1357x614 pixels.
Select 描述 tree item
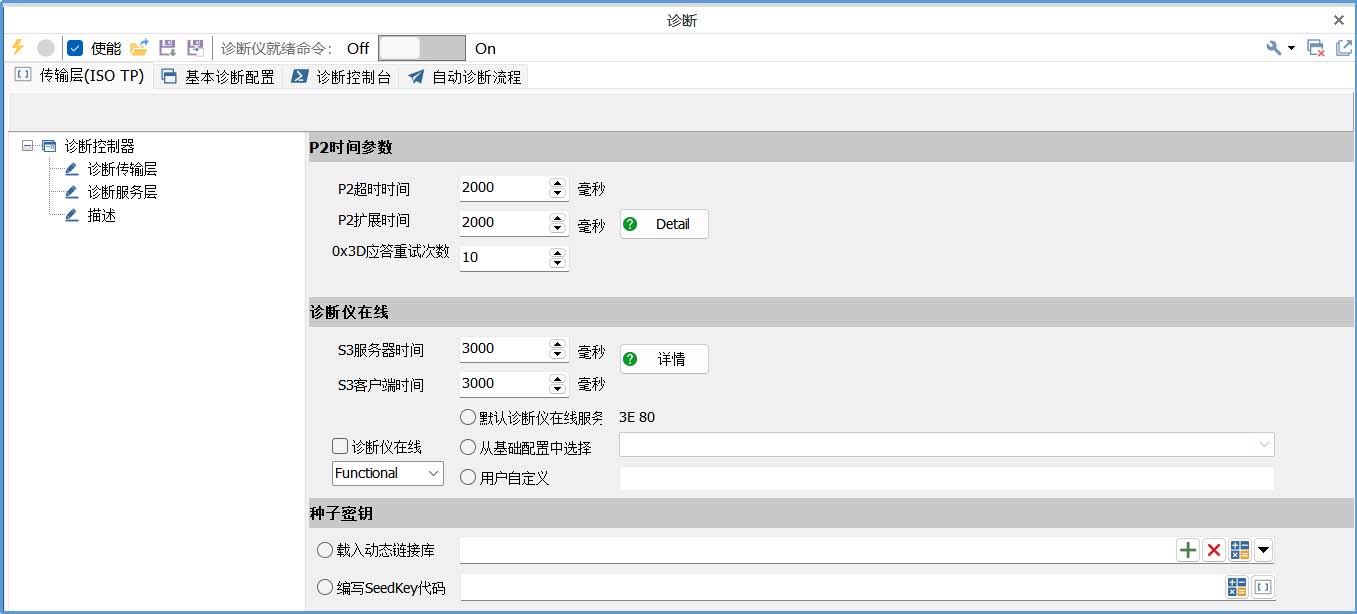click(x=101, y=215)
